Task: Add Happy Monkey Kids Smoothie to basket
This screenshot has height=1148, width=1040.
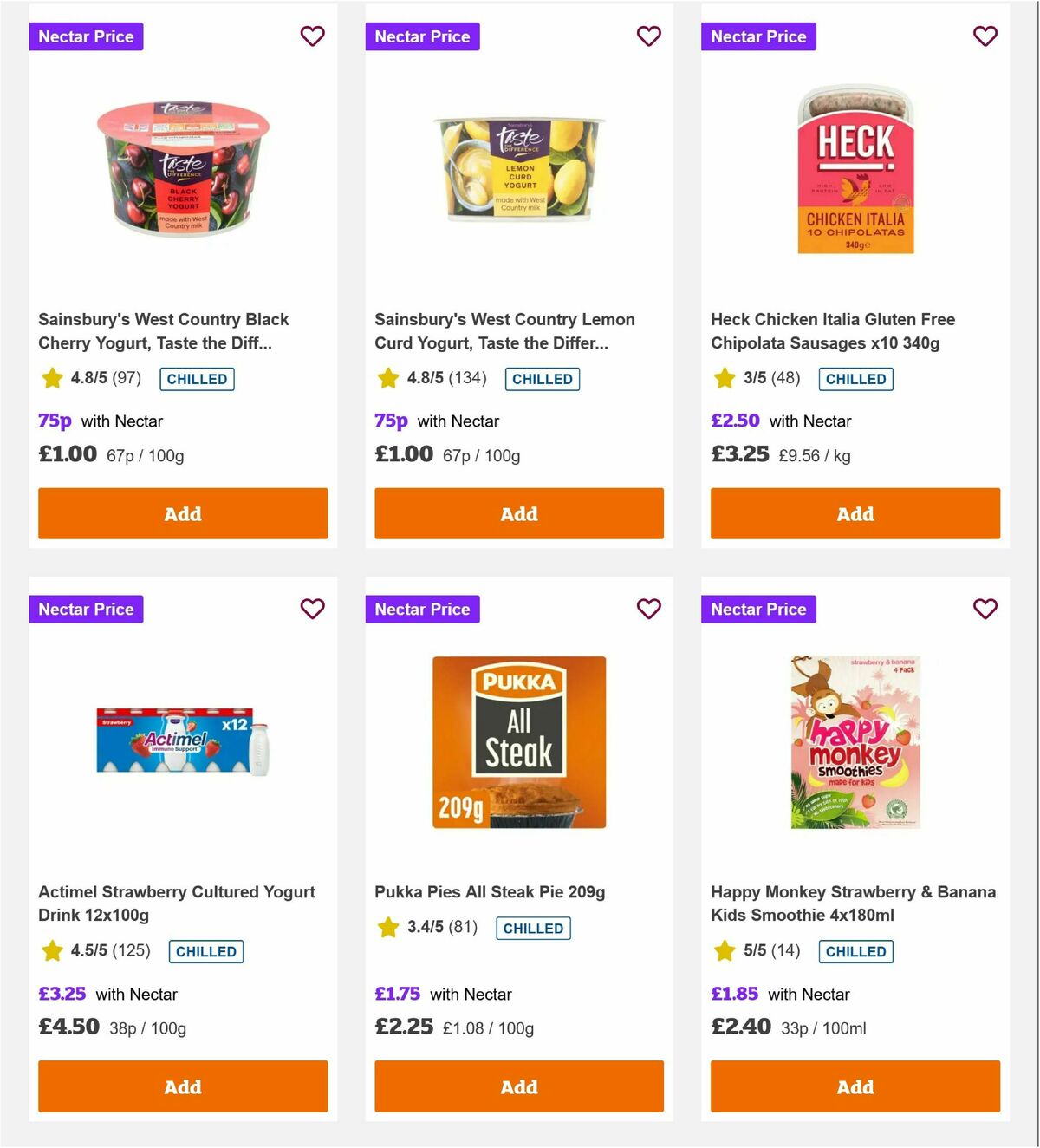Action: tap(855, 1086)
